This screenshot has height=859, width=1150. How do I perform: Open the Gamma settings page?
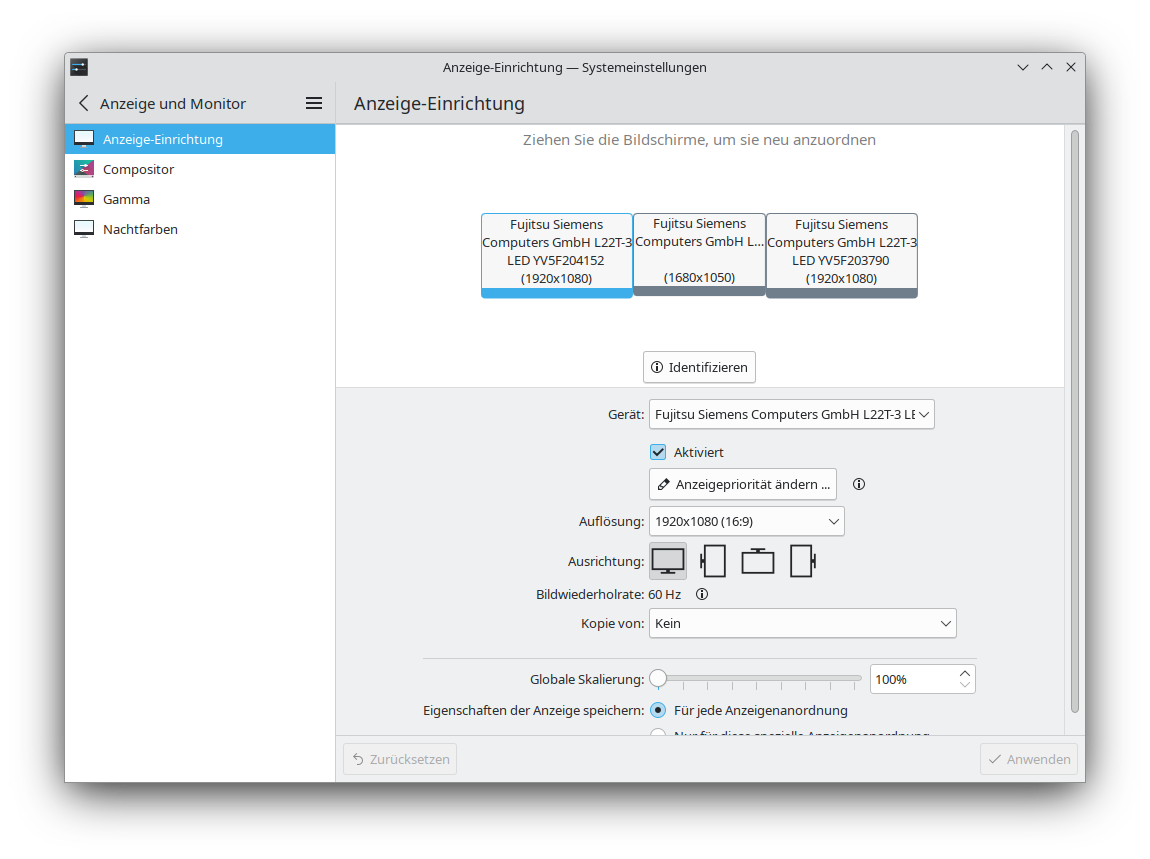coord(126,199)
